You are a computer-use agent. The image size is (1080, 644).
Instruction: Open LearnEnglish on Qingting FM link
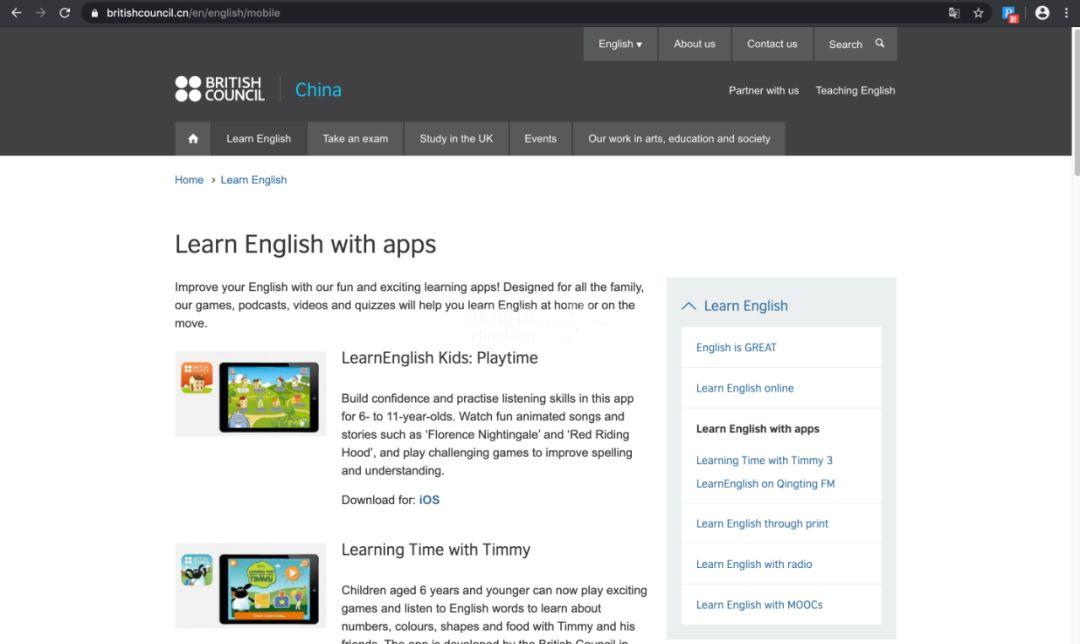[x=765, y=484]
